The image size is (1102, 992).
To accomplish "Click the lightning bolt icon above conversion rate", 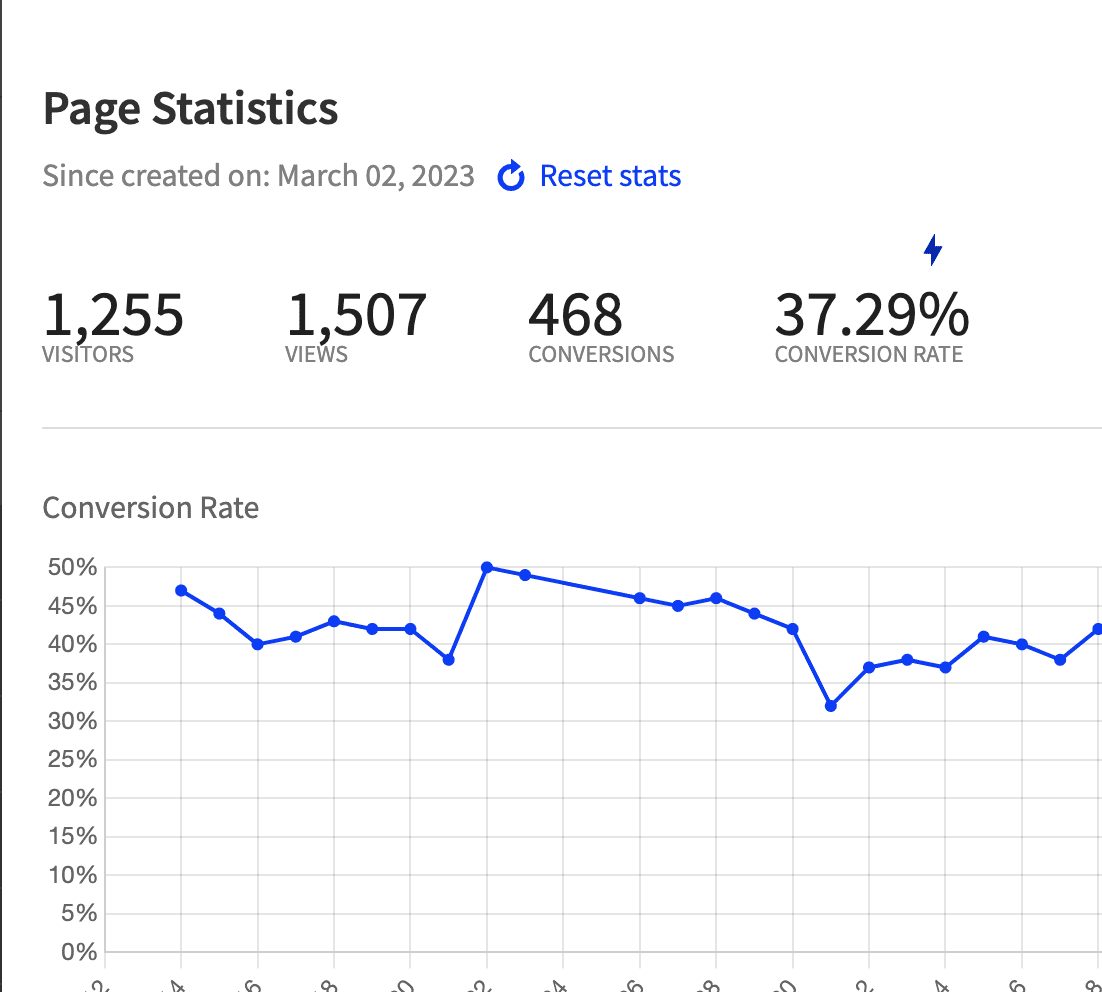I will click(933, 250).
